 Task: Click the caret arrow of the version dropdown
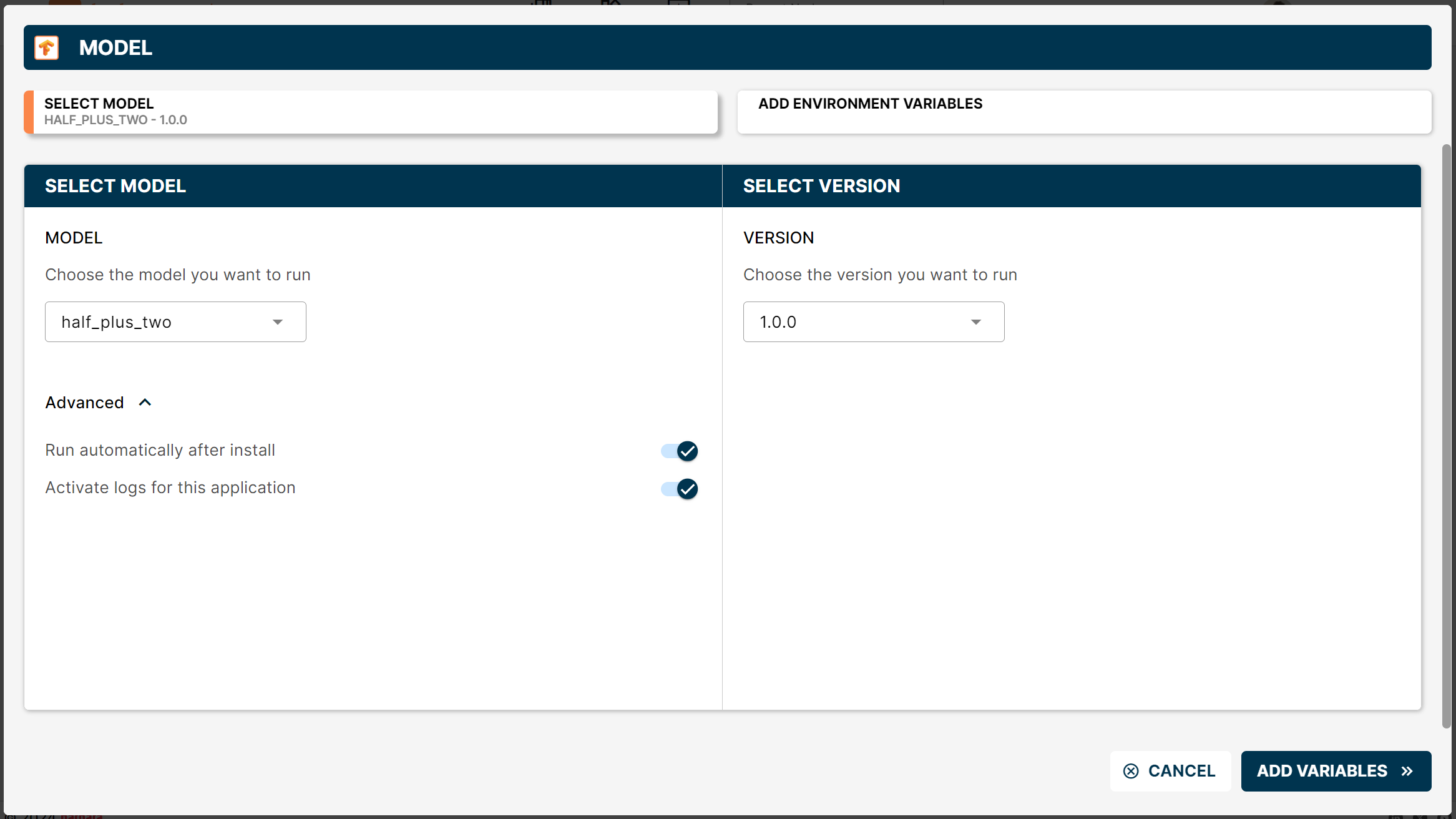976,322
